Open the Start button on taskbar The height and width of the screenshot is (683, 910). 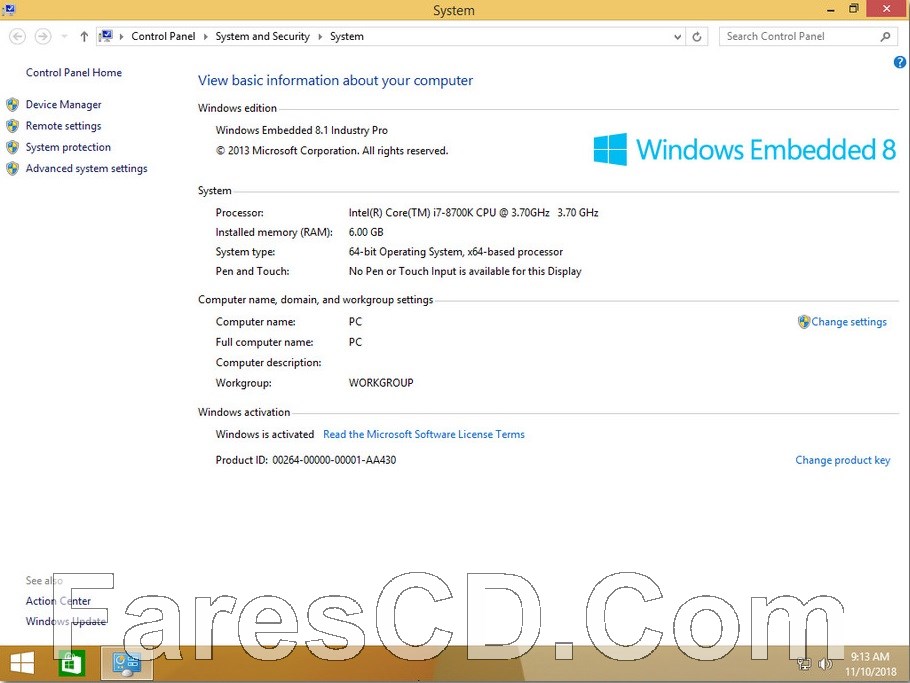coord(22,663)
